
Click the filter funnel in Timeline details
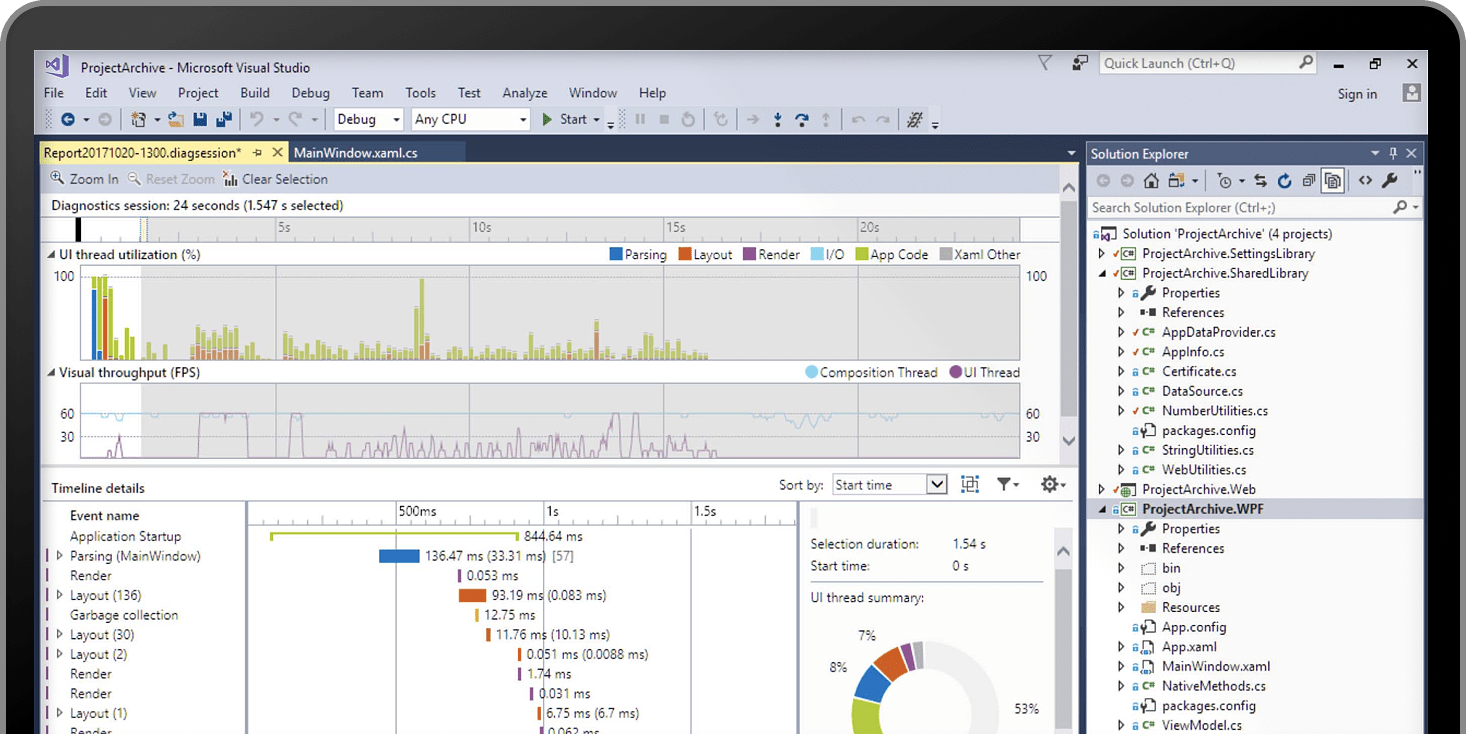pyautogui.click(x=1003, y=484)
